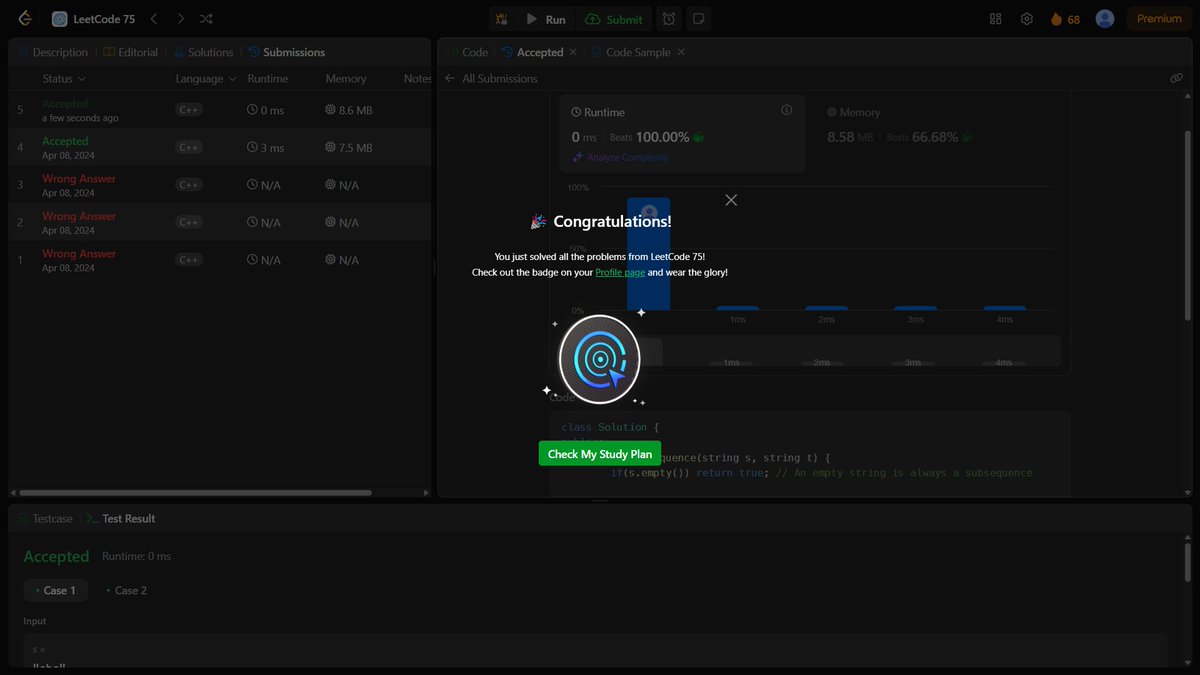Click the Premium button

tap(1159, 19)
